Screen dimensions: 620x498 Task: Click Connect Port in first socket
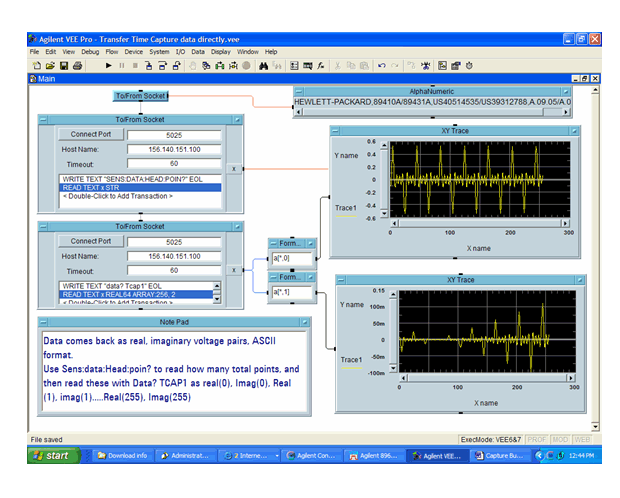(x=89, y=132)
